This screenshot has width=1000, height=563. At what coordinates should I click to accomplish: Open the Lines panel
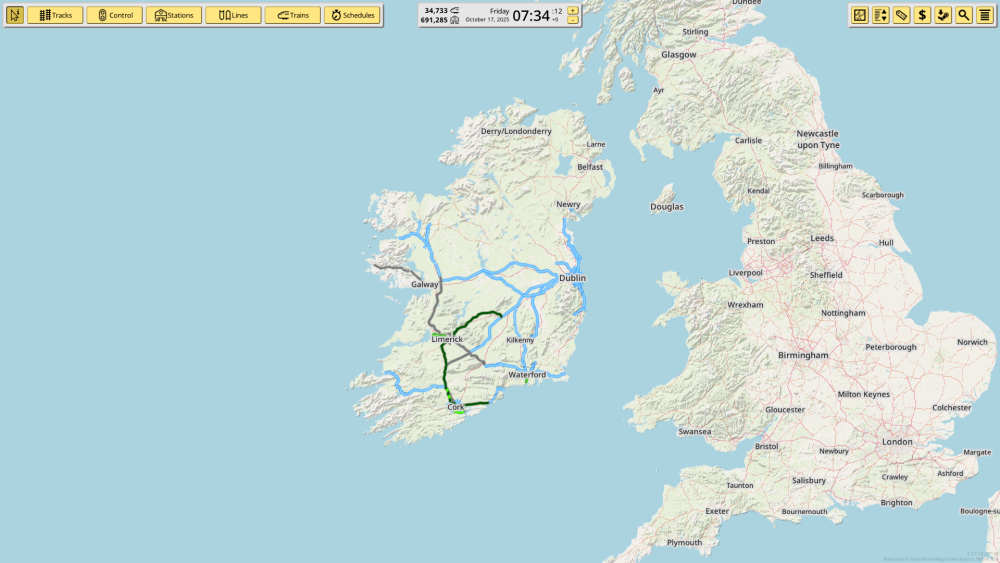pyautogui.click(x=233, y=15)
